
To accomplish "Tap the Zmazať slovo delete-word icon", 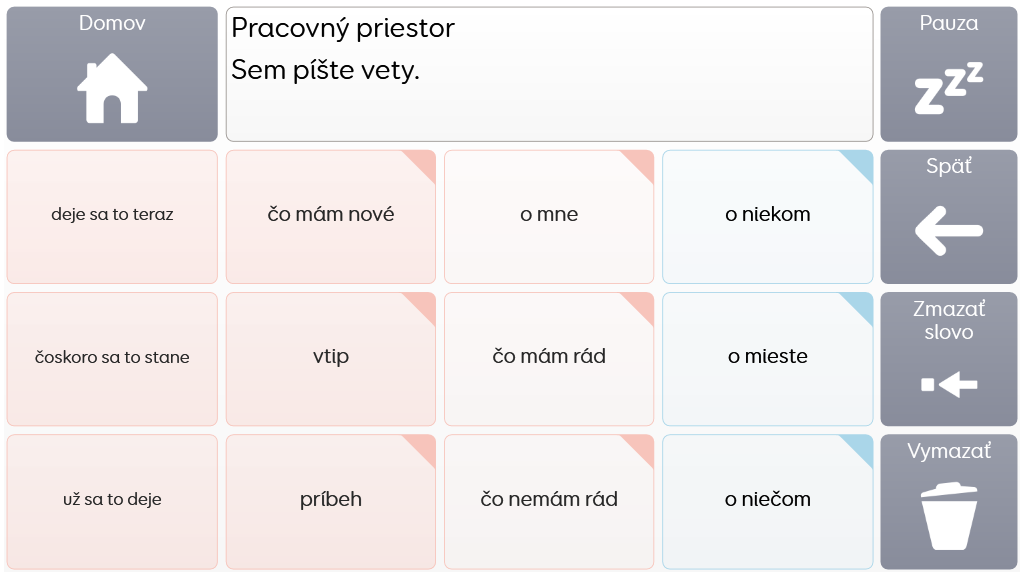I will [x=948, y=384].
